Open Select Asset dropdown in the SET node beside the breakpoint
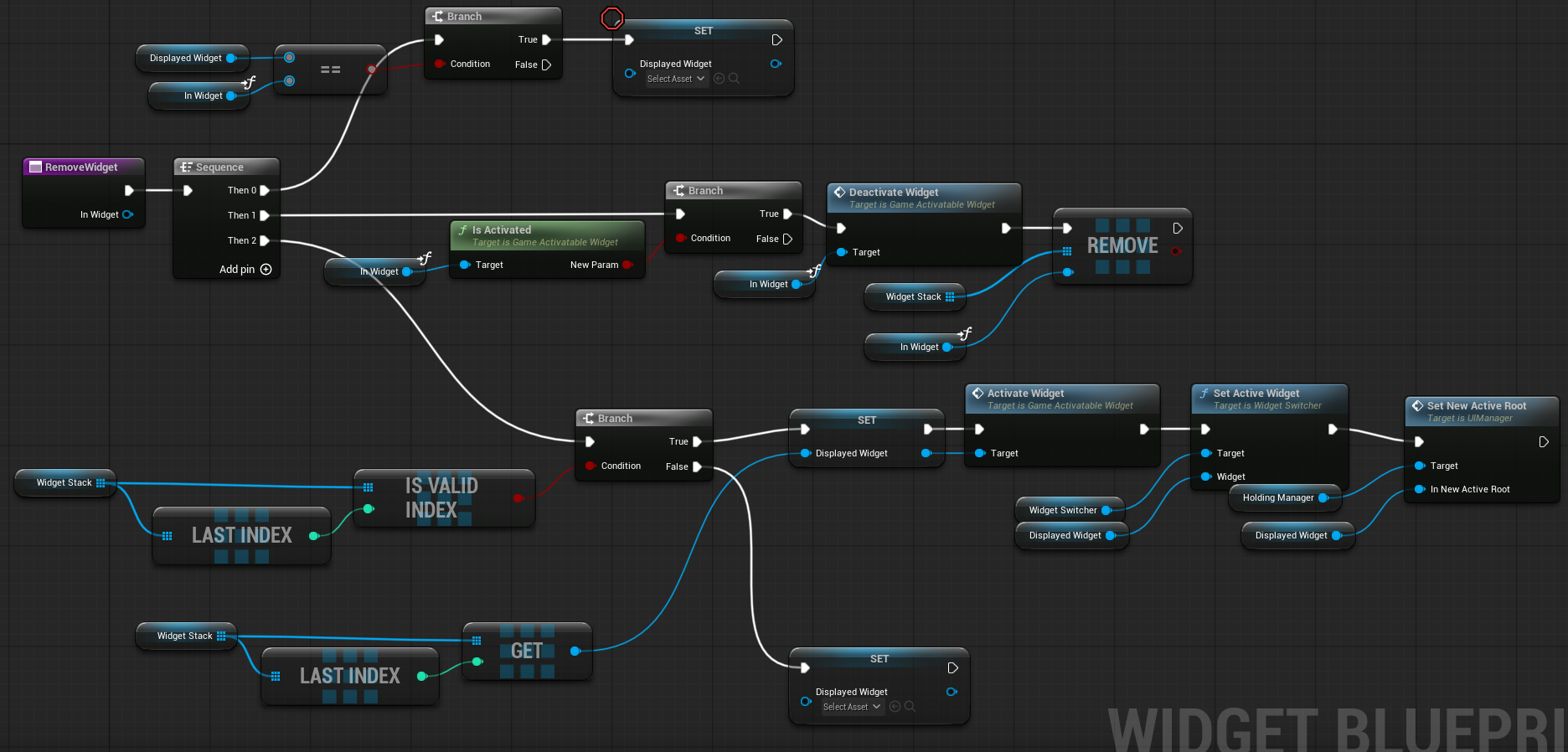Viewport: 1568px width, 752px height. coord(676,79)
